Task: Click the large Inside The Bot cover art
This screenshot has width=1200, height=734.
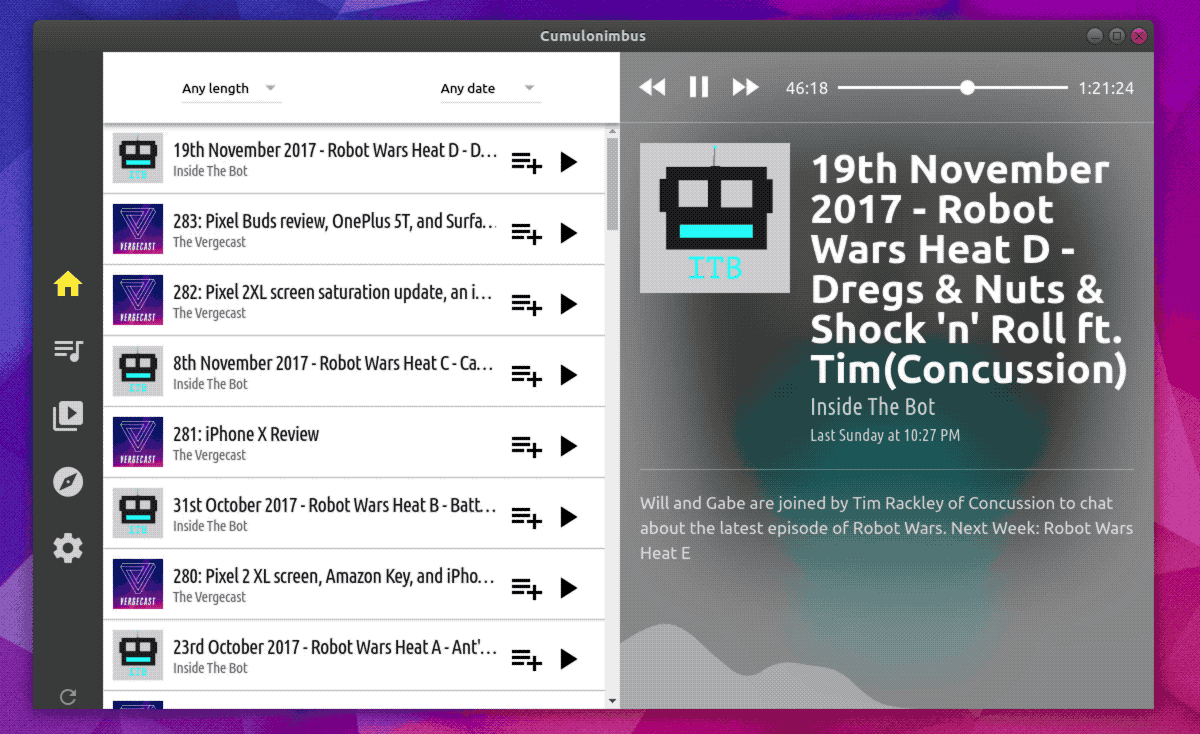Action: coord(715,218)
